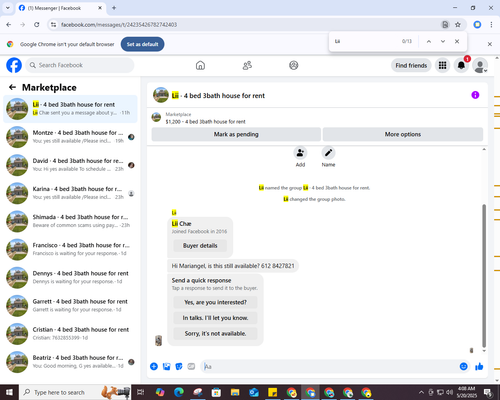
Task: Click the find-in-page text field
Action: click(x=365, y=41)
